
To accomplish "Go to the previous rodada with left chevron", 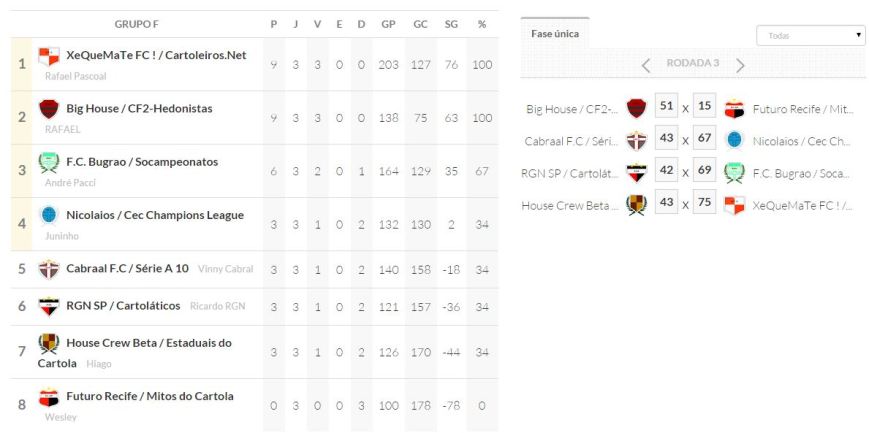I will (646, 65).
